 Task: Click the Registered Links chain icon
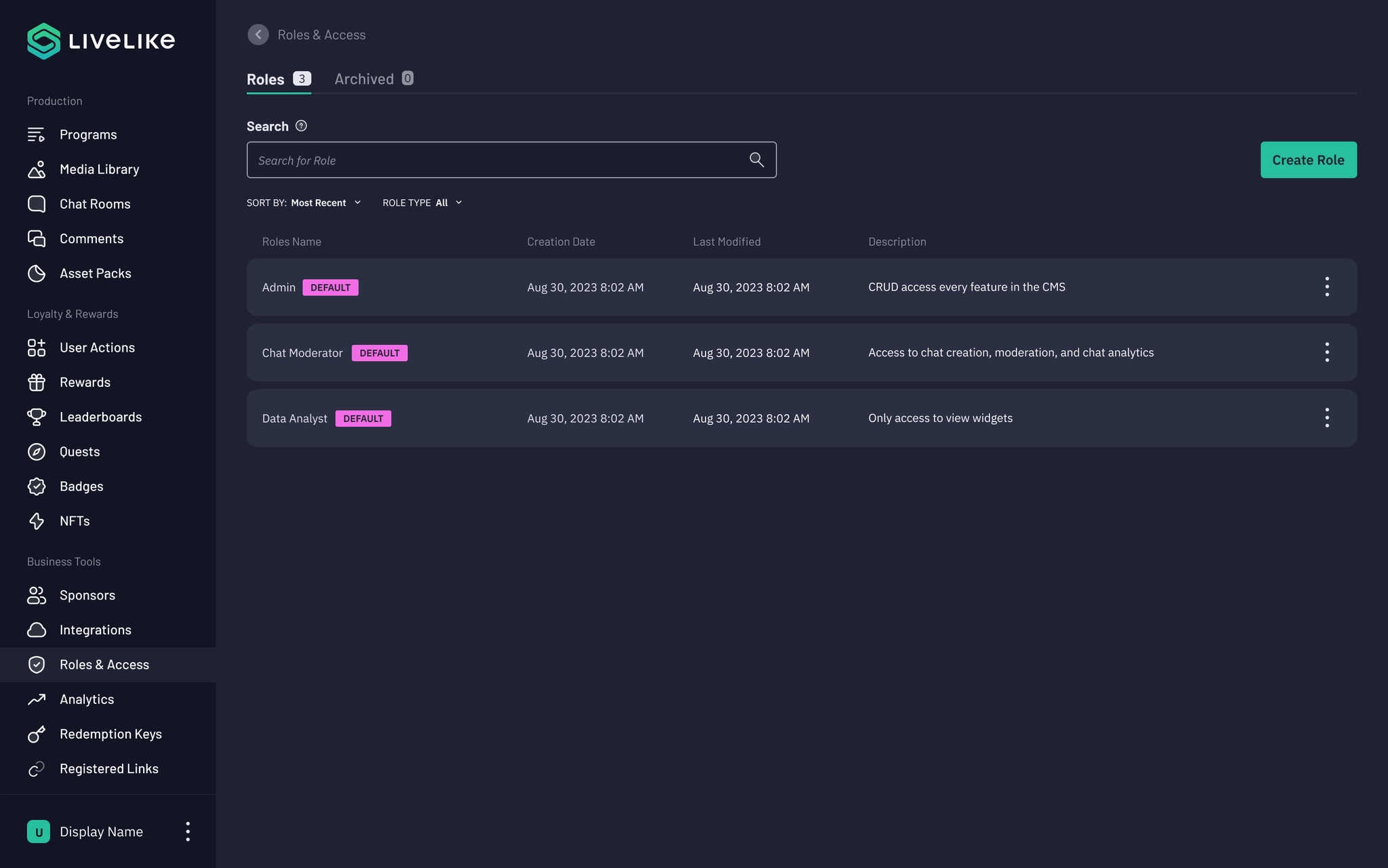(37, 769)
